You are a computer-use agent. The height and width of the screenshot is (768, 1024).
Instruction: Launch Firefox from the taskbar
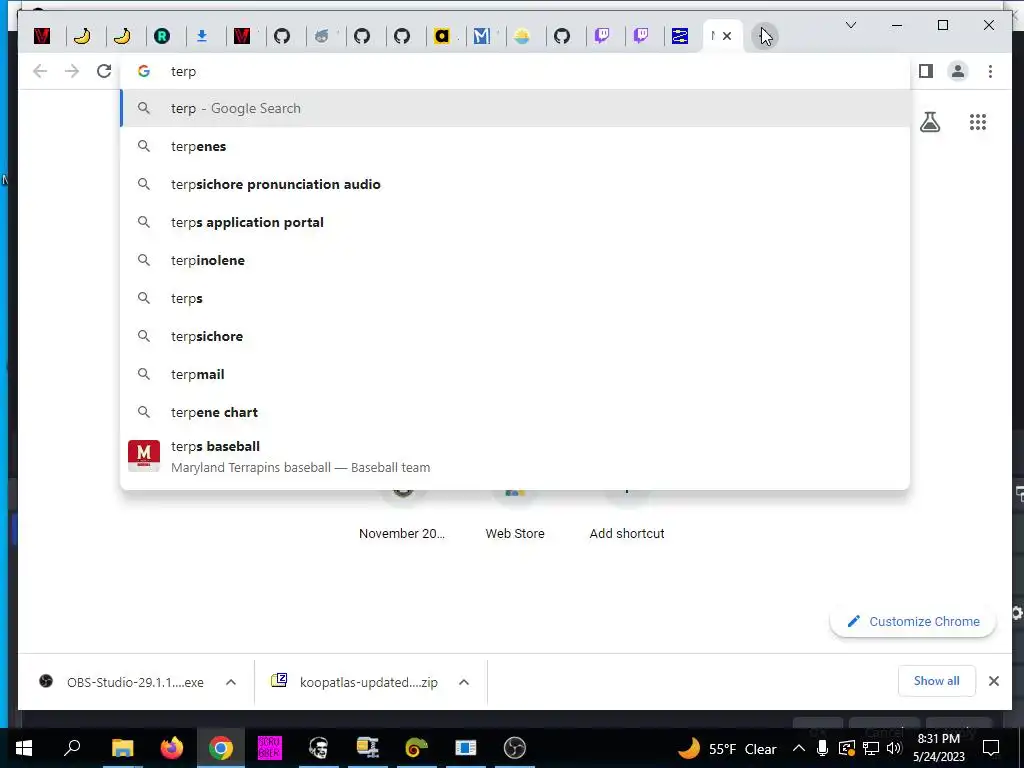[172, 748]
